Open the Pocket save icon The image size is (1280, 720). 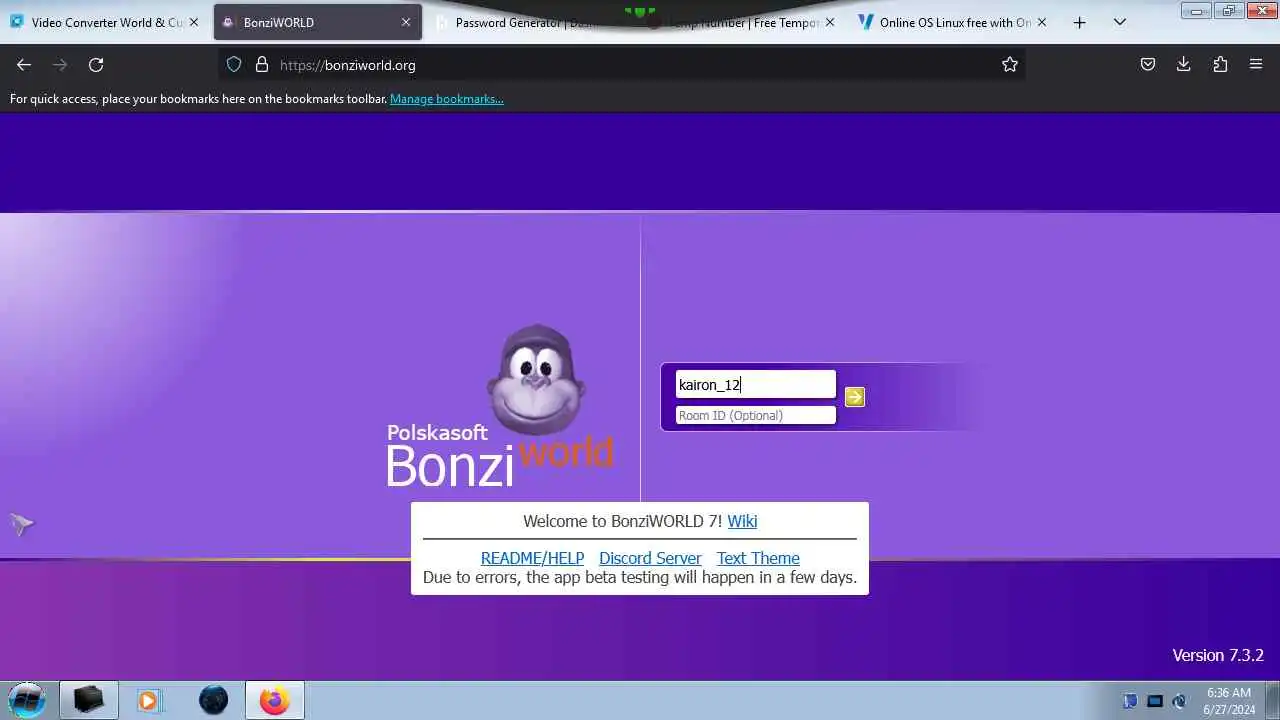point(1148,65)
